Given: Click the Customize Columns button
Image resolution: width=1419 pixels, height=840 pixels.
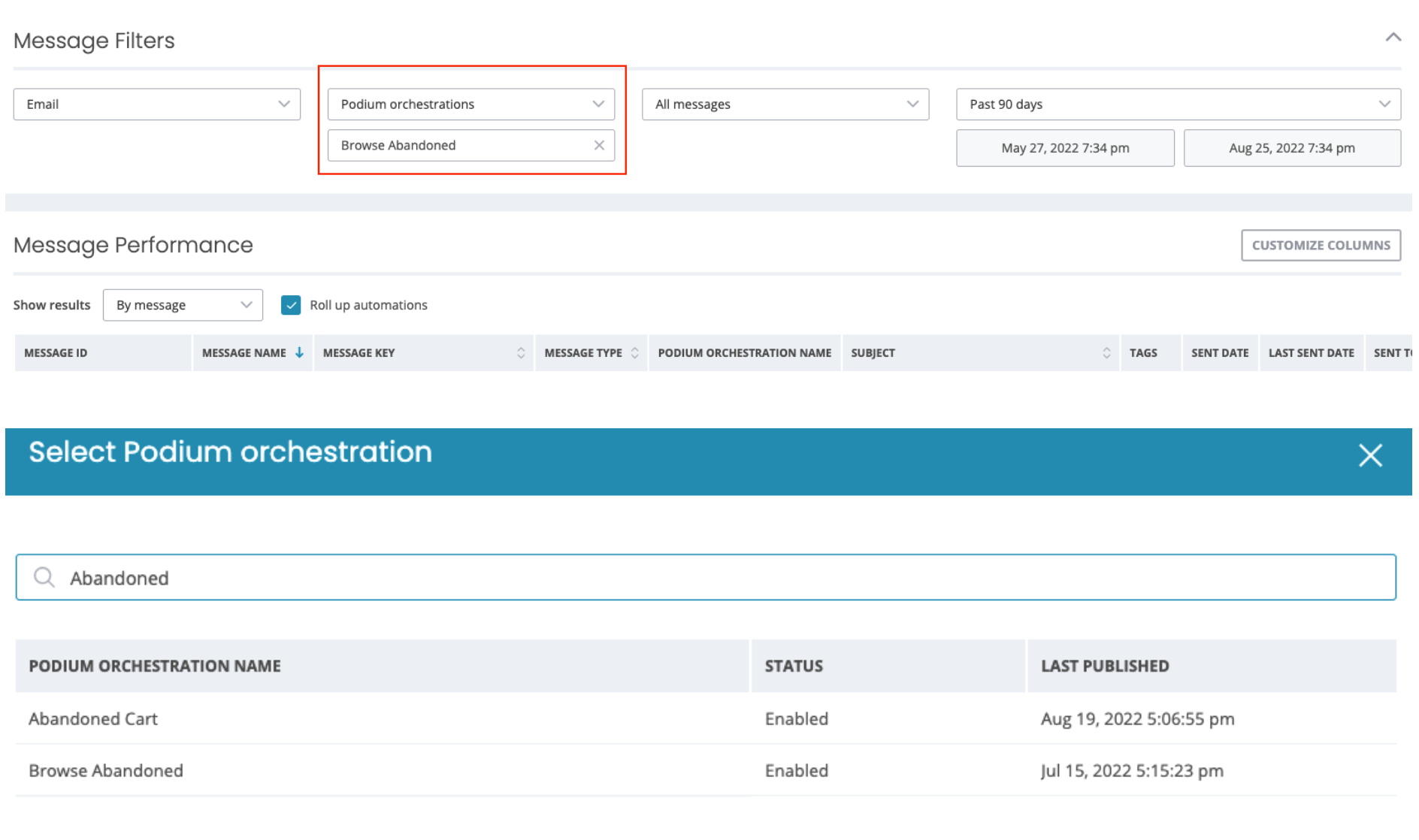Looking at the screenshot, I should [x=1320, y=246].
